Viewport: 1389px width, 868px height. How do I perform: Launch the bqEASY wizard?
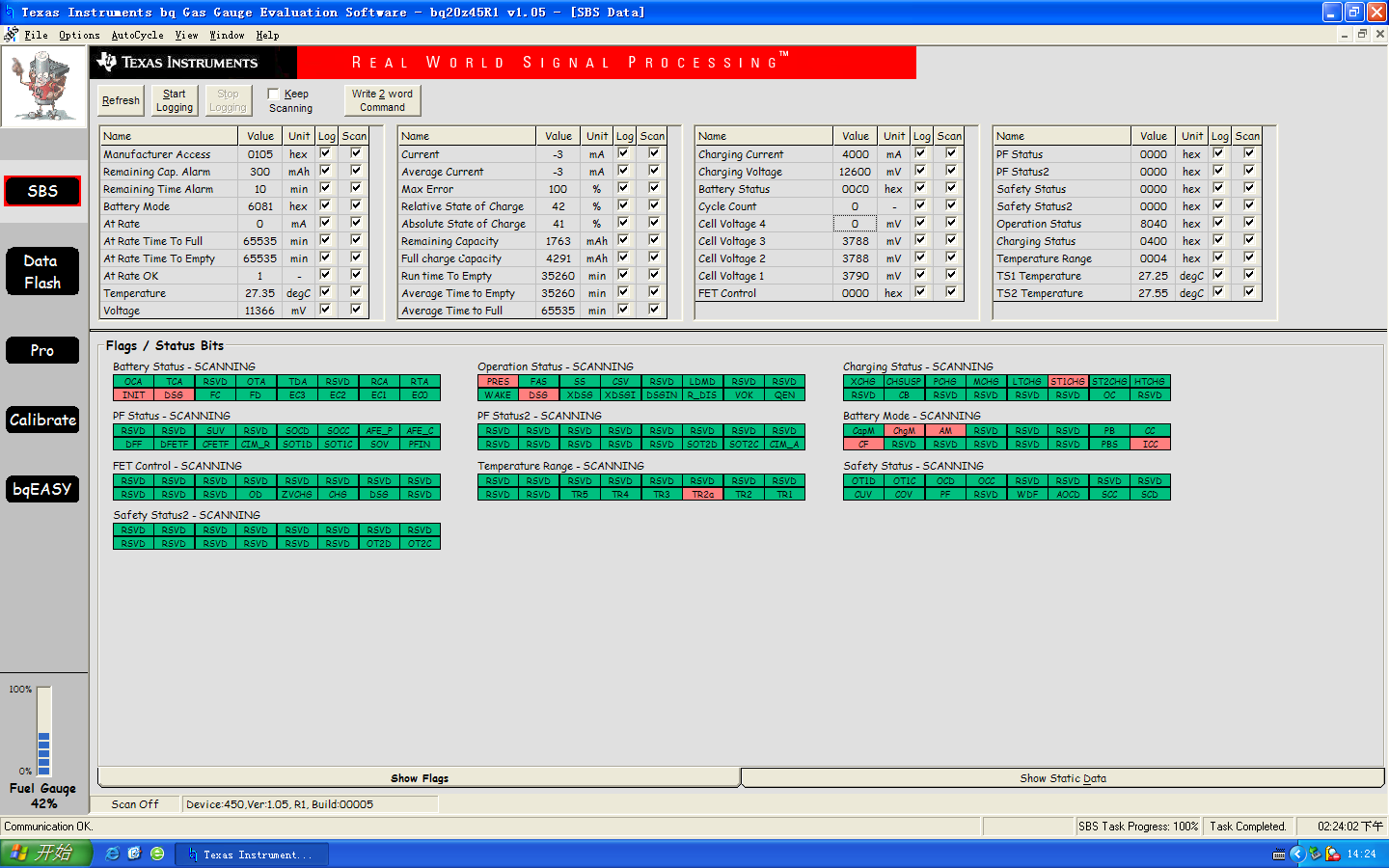pyautogui.click(x=42, y=489)
